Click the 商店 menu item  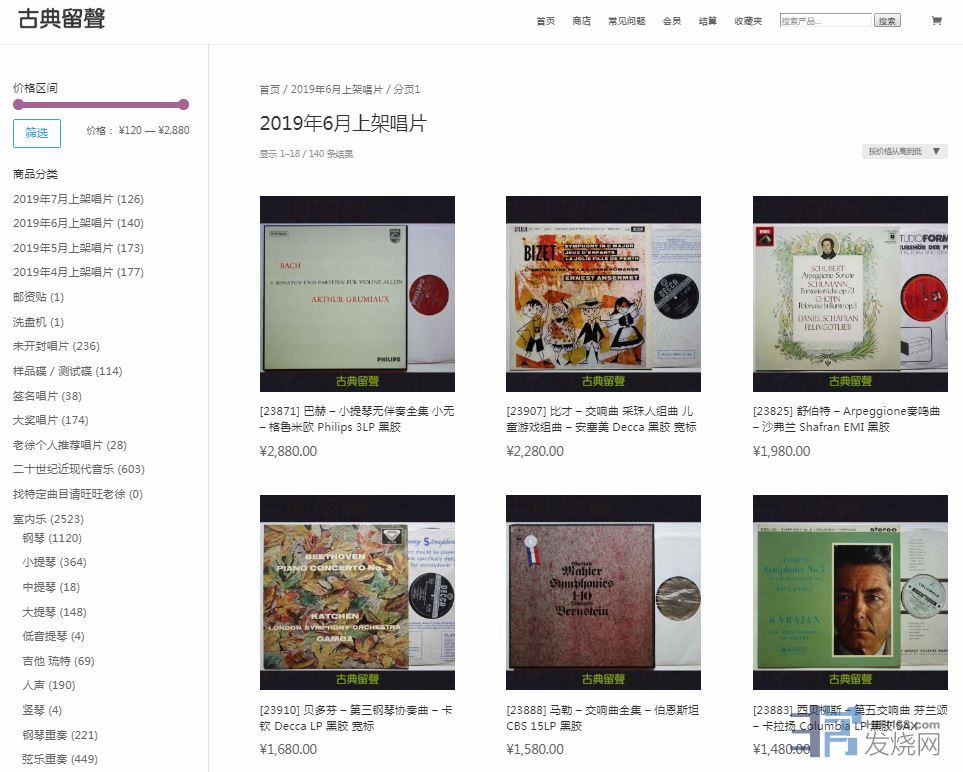[x=581, y=21]
